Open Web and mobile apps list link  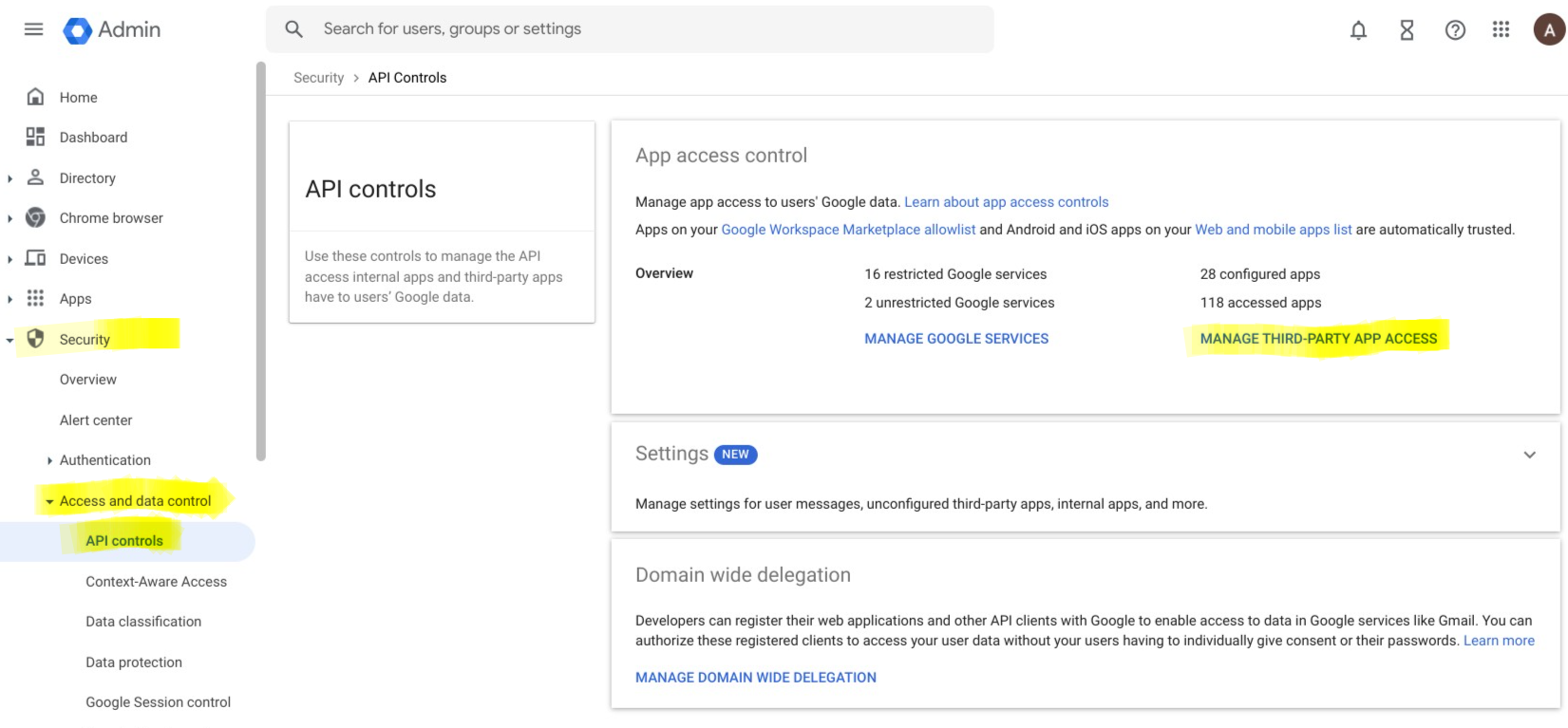1274,230
